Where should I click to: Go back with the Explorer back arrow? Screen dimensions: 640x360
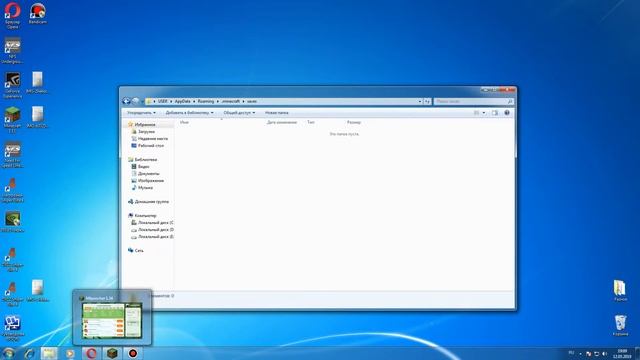[x=126, y=101]
